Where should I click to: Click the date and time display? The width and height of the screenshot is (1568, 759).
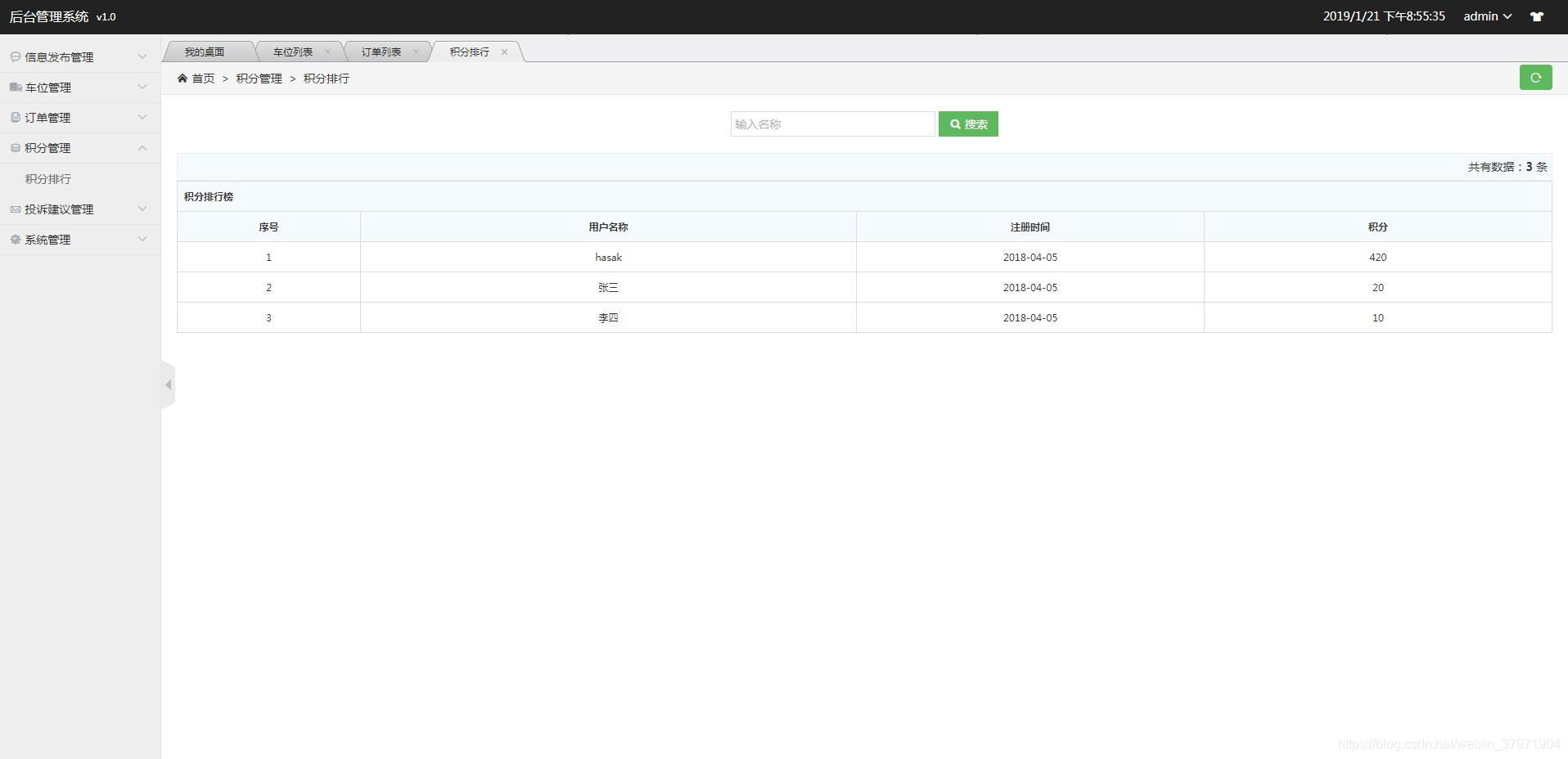click(x=1384, y=16)
